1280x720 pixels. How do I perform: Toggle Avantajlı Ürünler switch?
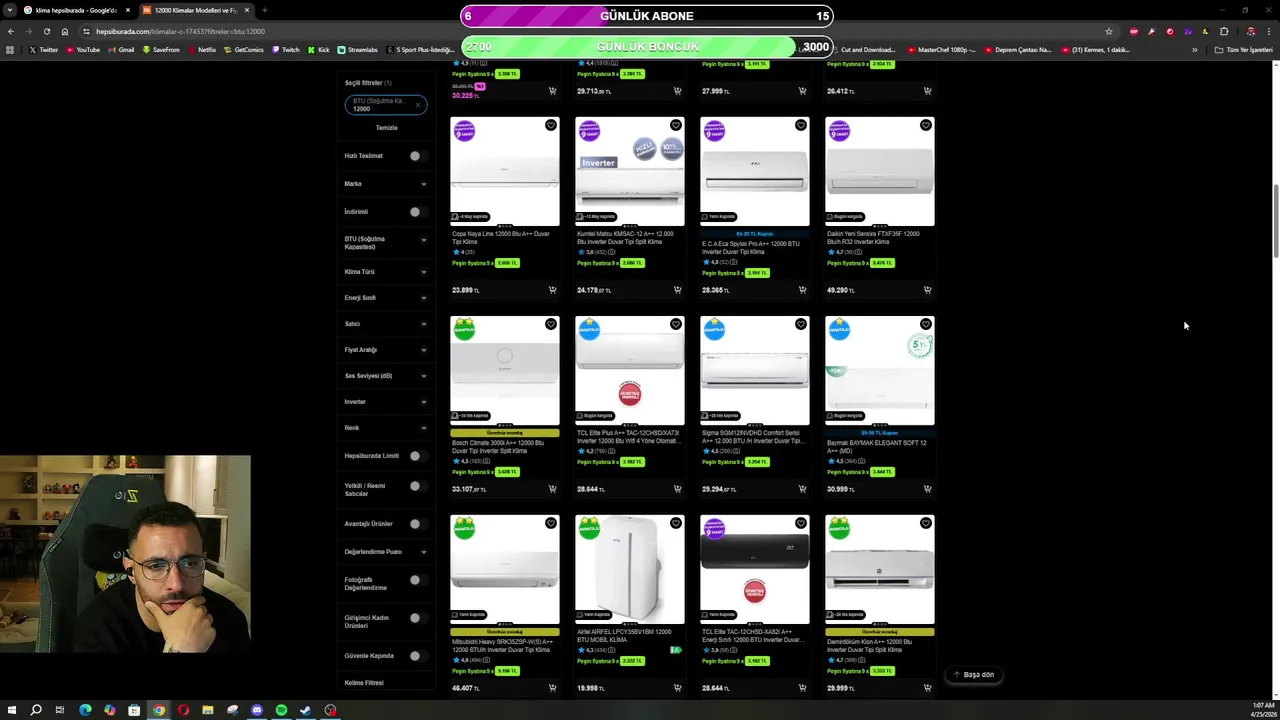417,524
